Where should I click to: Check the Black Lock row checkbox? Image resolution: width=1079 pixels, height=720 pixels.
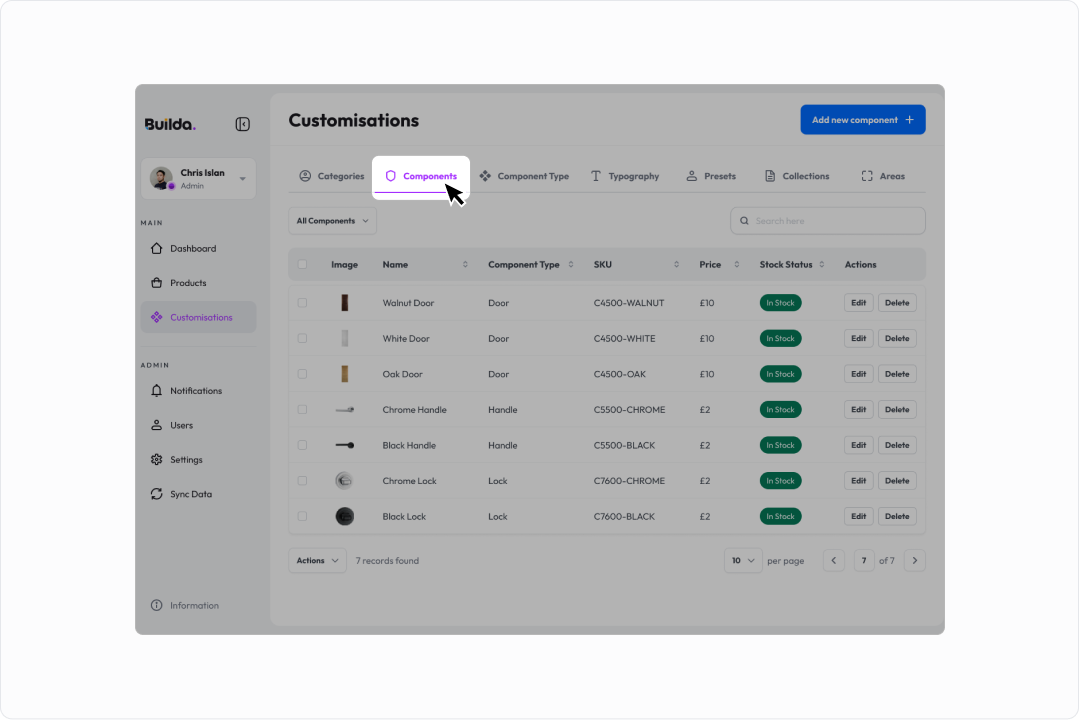click(x=303, y=516)
